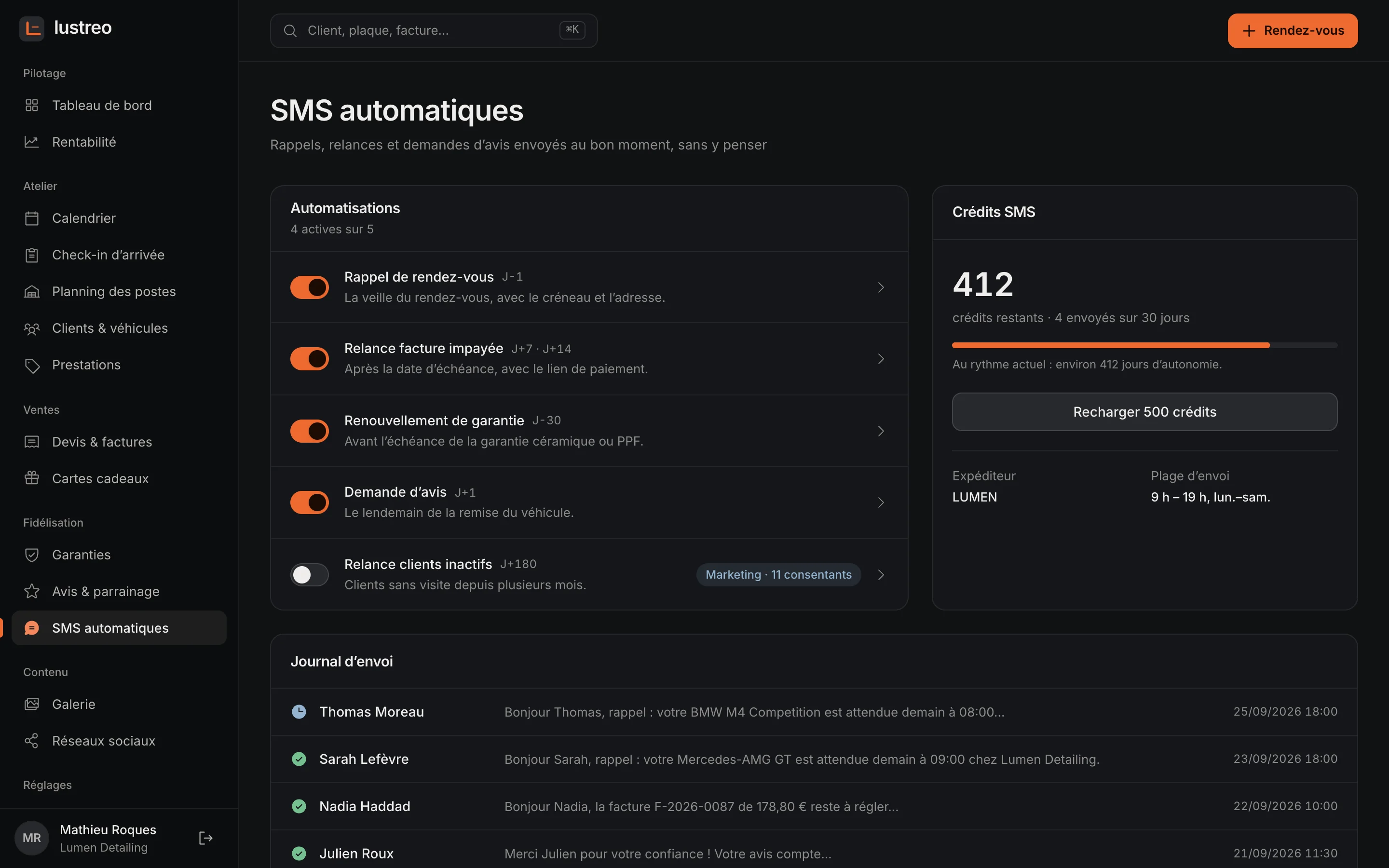Viewport: 1389px width, 868px height.
Task: Click the SMS credits progress bar
Action: (1144, 346)
